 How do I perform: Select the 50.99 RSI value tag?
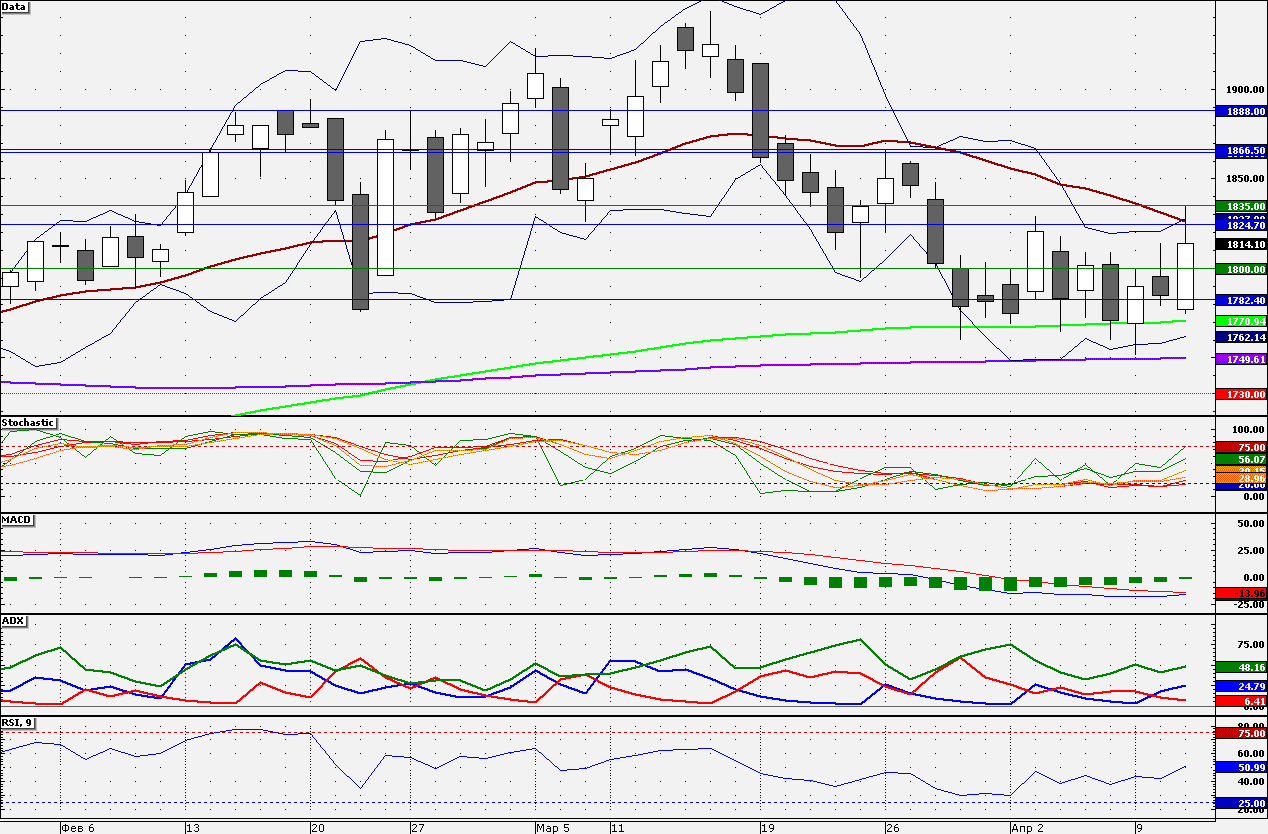click(x=1241, y=767)
